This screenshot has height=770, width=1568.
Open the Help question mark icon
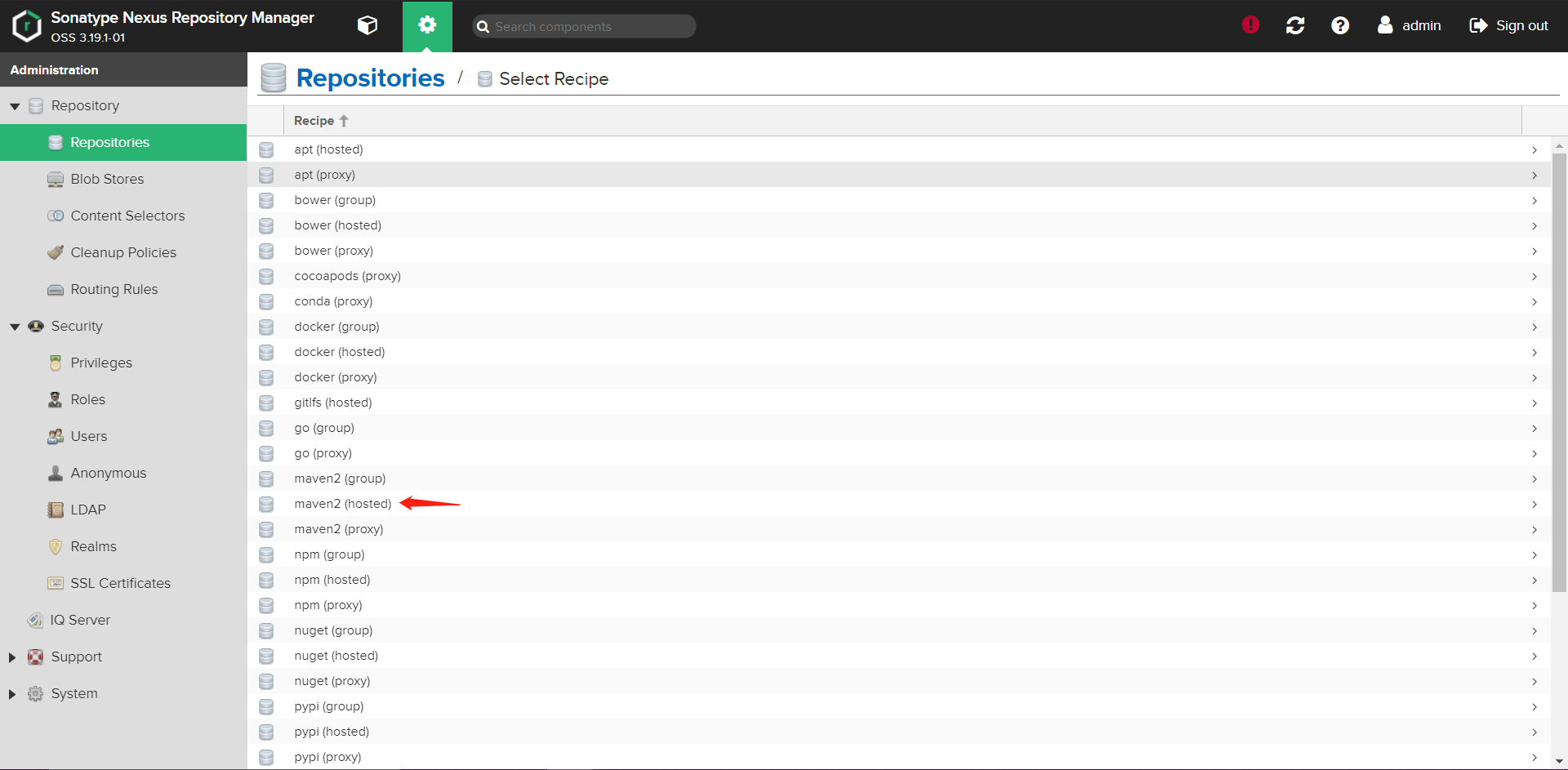pyautogui.click(x=1340, y=25)
